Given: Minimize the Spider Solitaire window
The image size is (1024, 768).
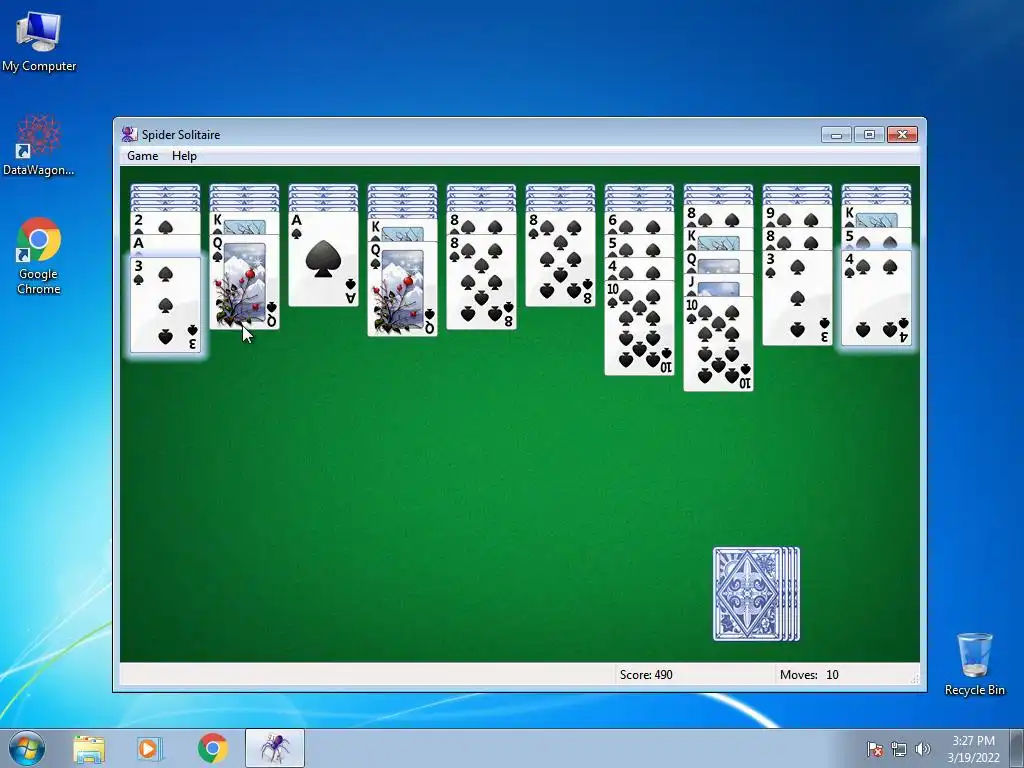Looking at the screenshot, I should (836, 135).
